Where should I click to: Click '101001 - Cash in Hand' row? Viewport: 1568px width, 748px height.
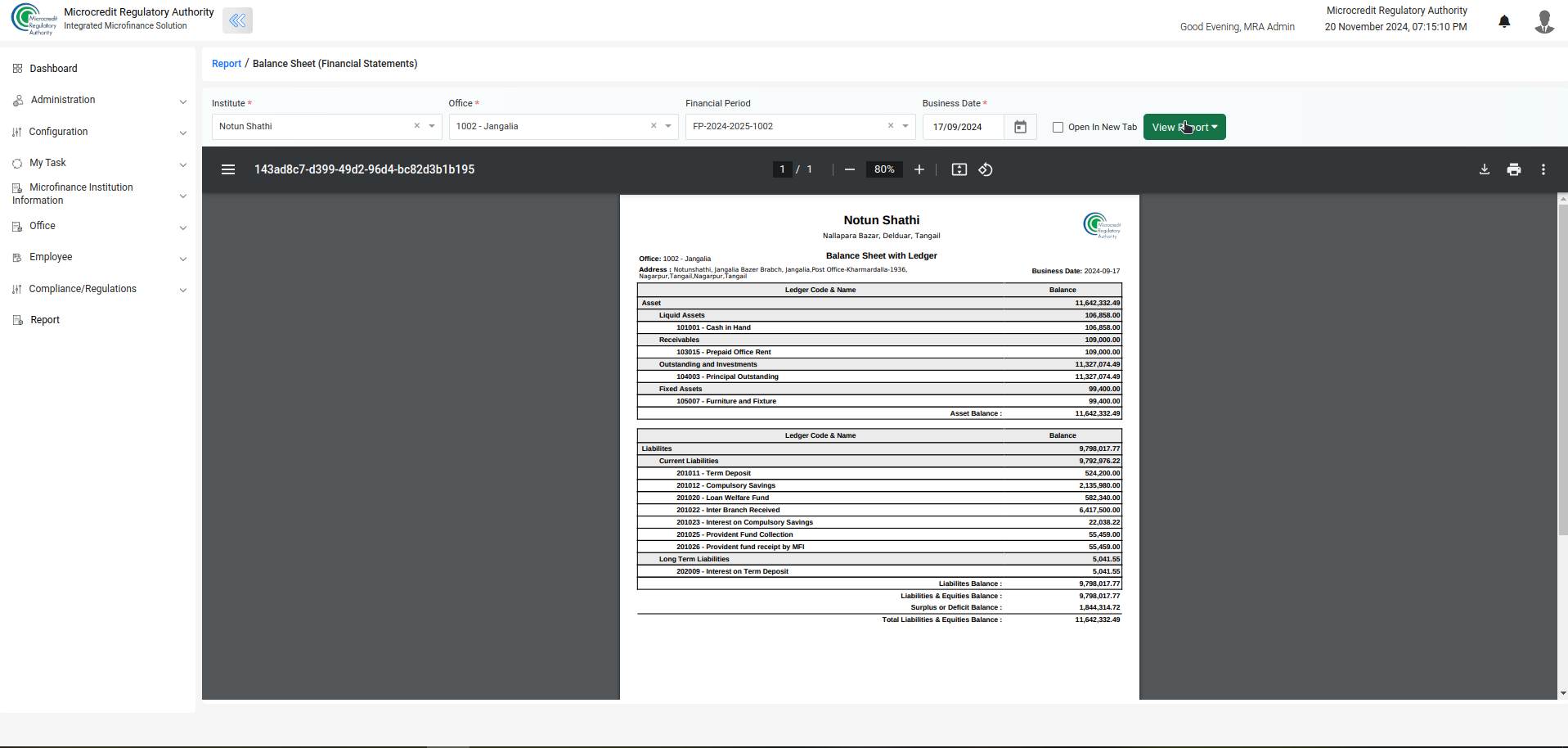879,327
